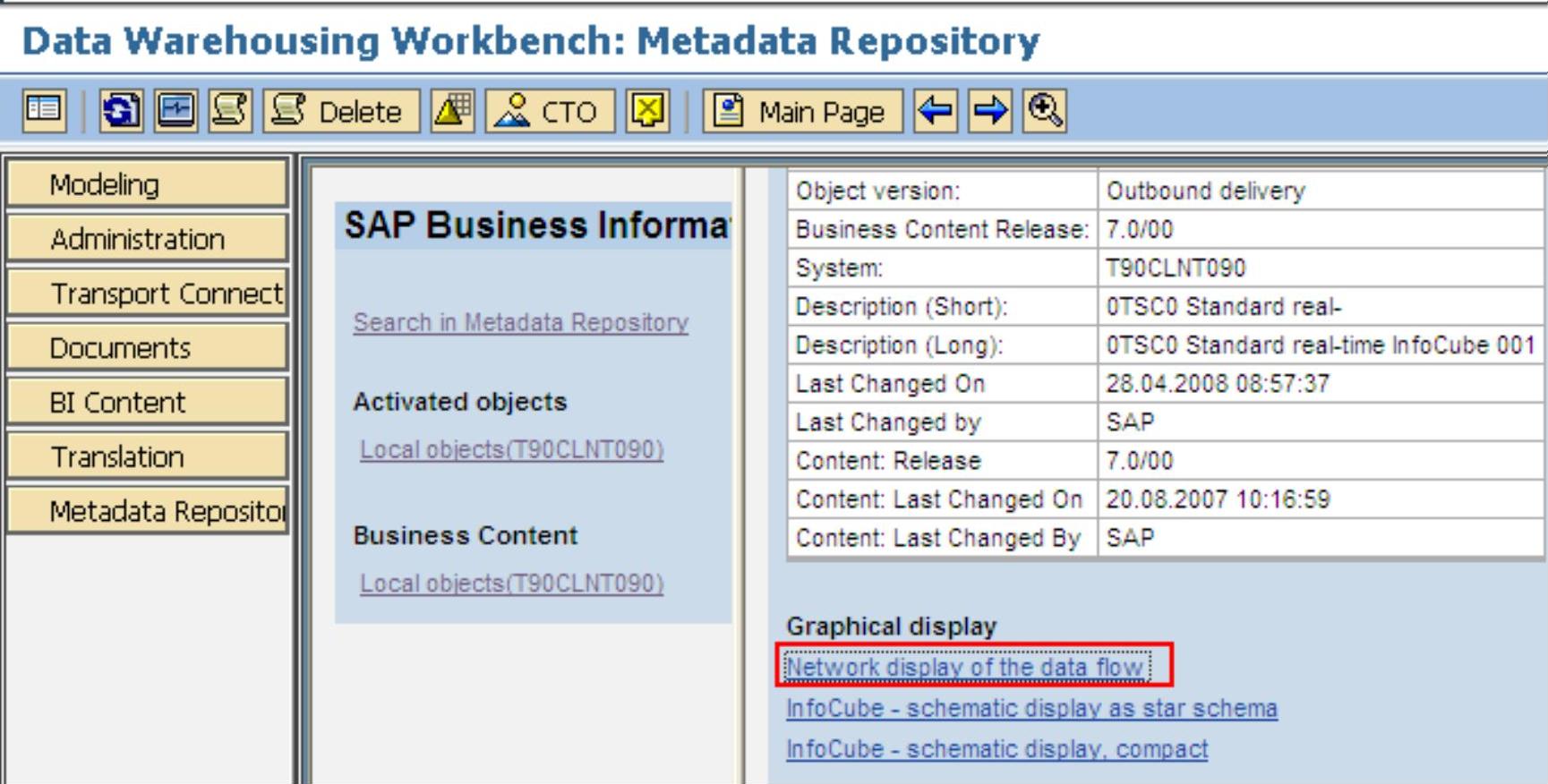The width and height of the screenshot is (1548, 784).
Task: Click the yellow X page icon
Action: pyautogui.click(x=648, y=111)
